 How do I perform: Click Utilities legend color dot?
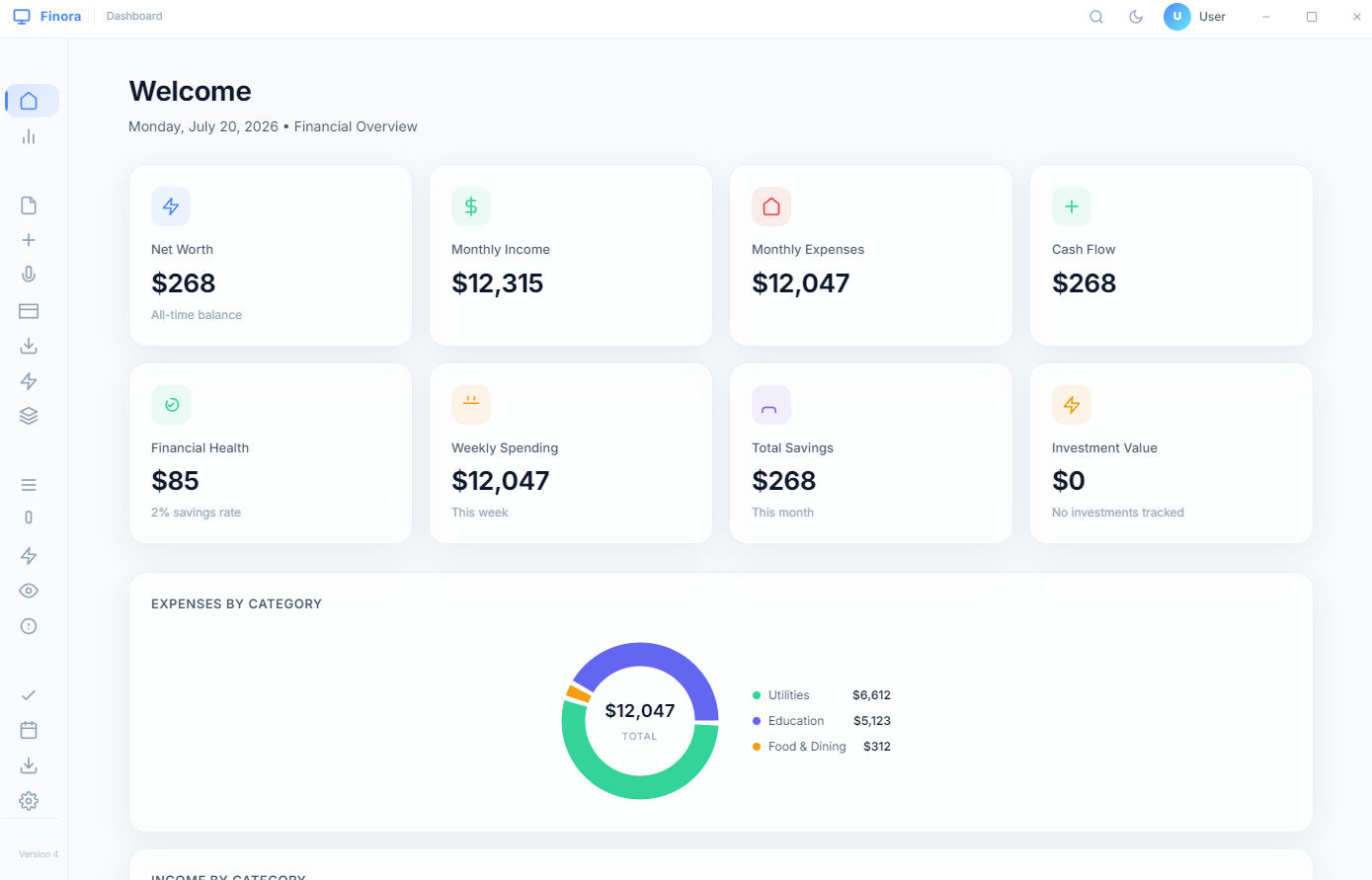pyautogui.click(x=757, y=695)
